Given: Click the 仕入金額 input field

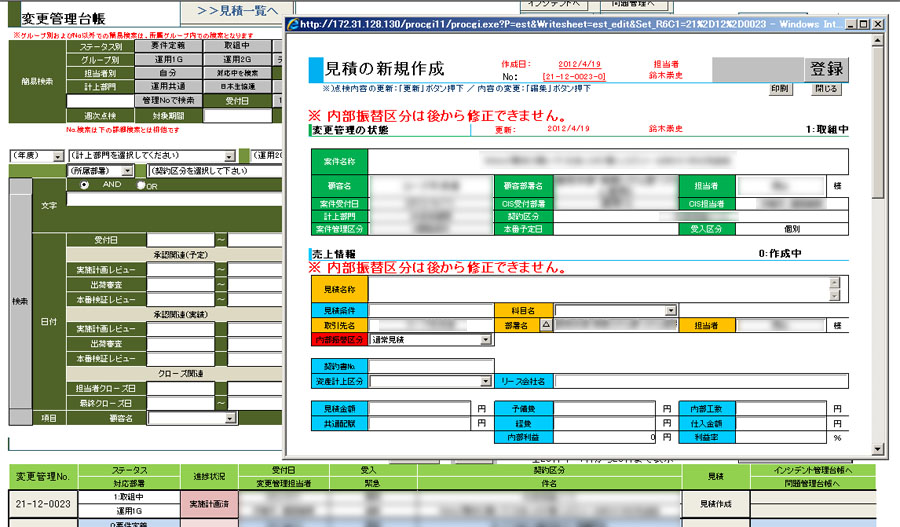Looking at the screenshot, I should [x=781, y=424].
